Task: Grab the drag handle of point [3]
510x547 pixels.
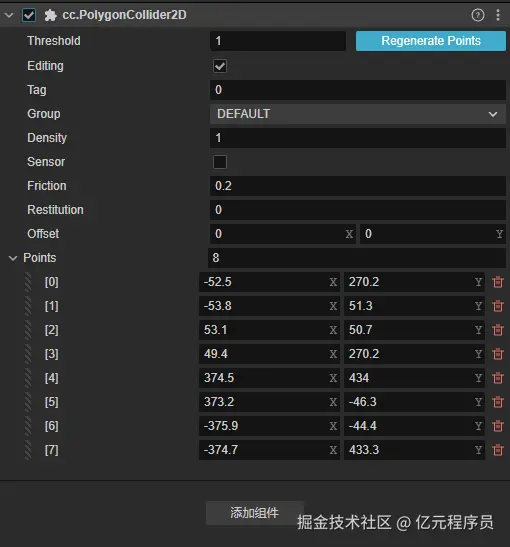Action: tap(28, 354)
